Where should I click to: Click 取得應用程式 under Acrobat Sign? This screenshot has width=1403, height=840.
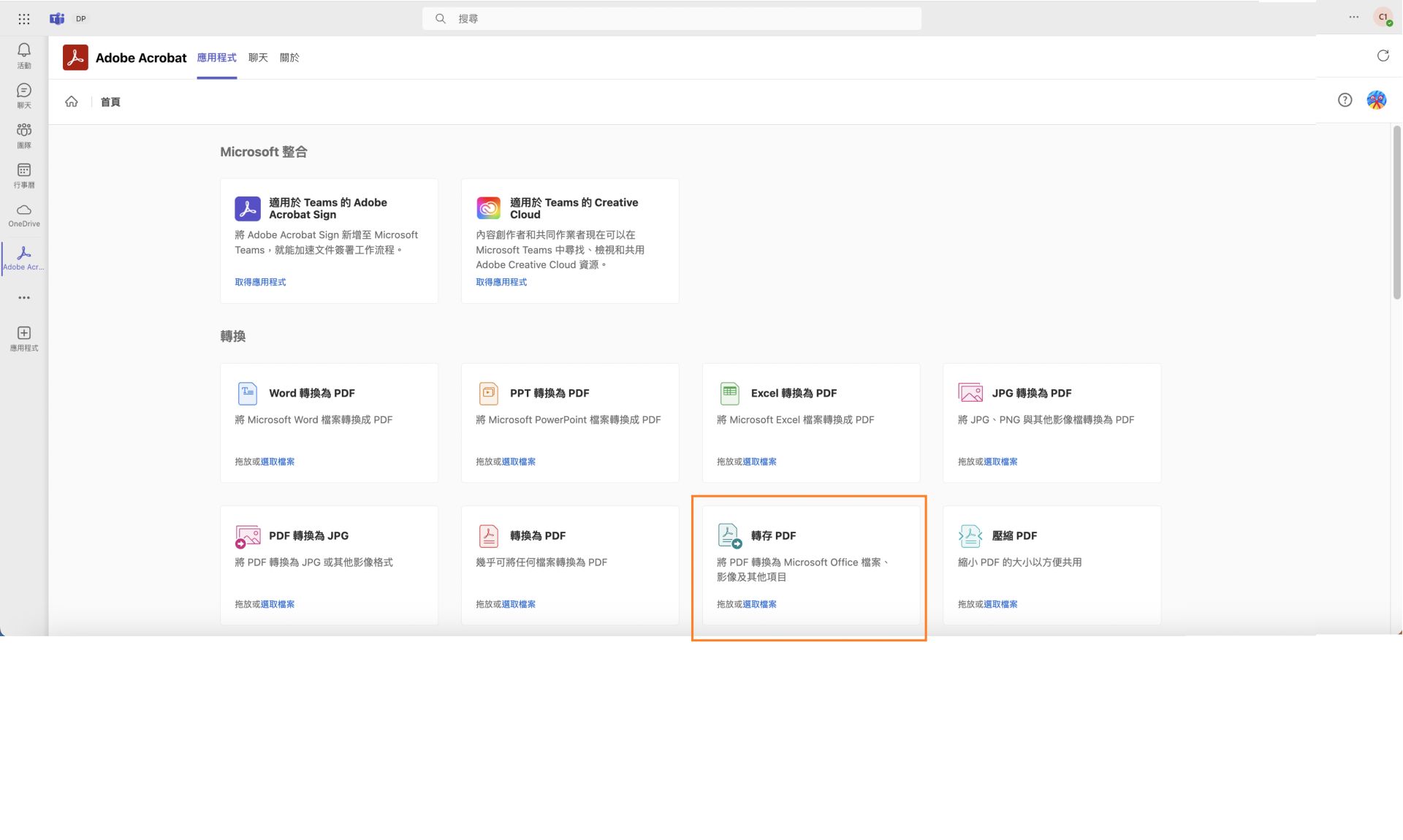coord(260,282)
